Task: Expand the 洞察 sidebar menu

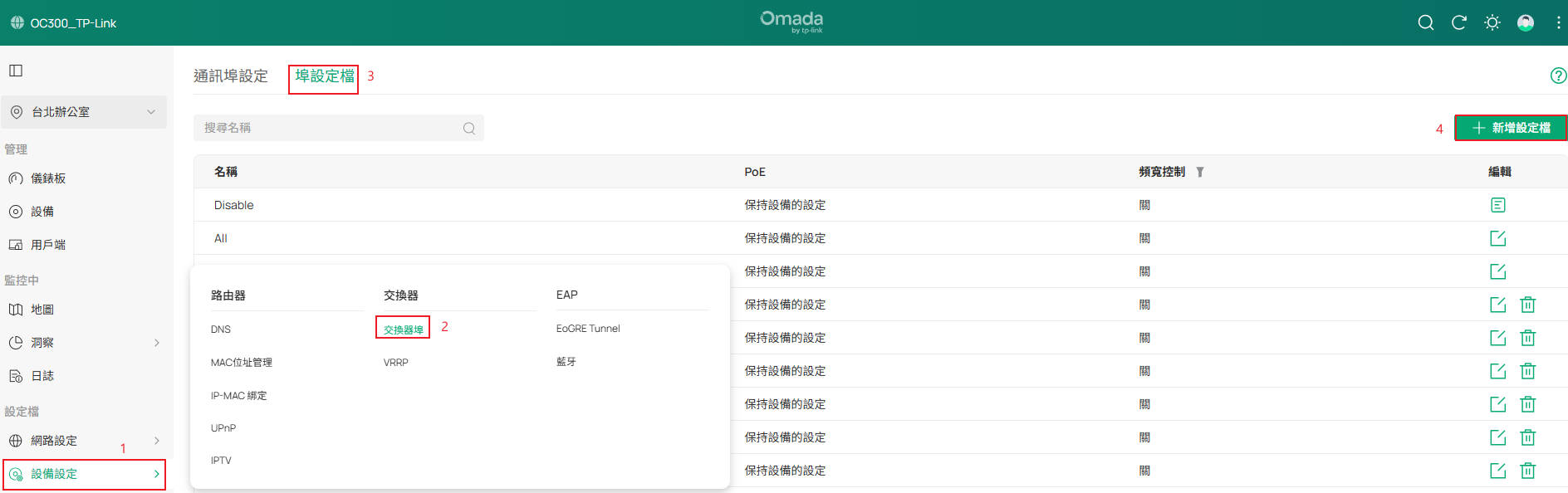Action: (x=83, y=343)
